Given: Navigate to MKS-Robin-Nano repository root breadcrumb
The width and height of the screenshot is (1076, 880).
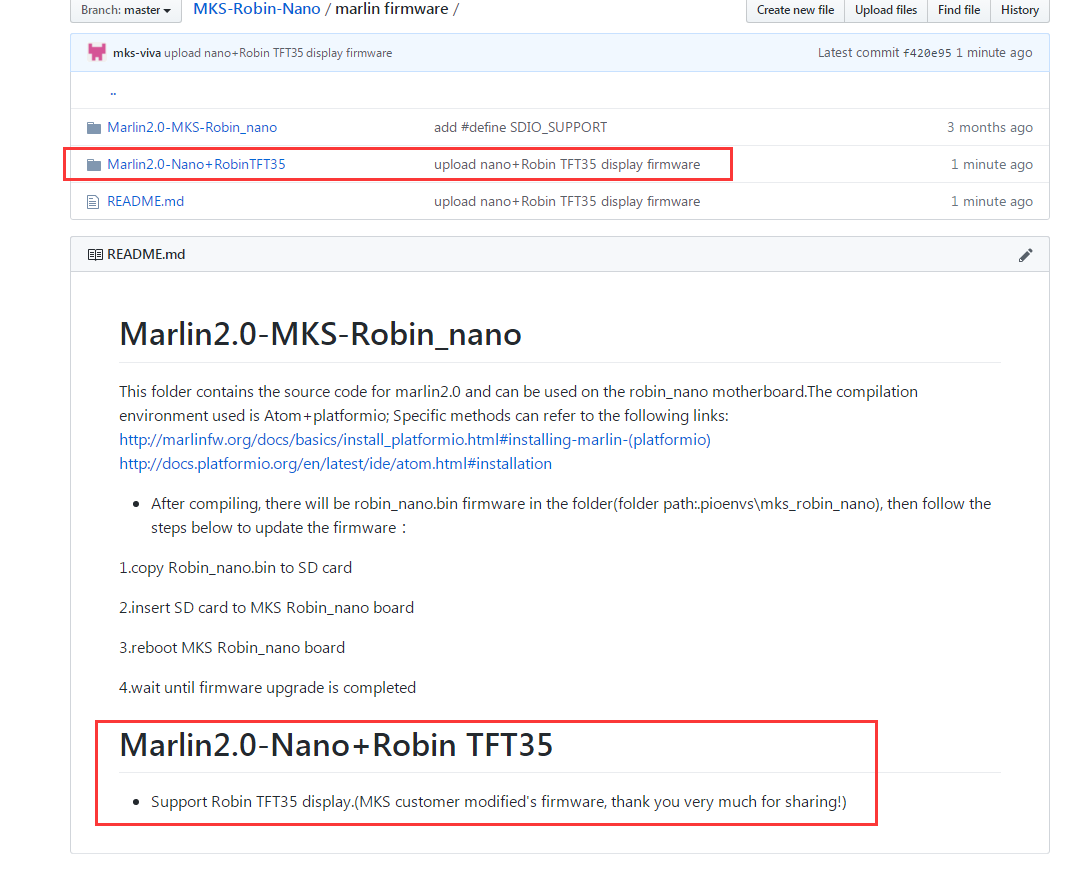Looking at the screenshot, I should click(256, 8).
